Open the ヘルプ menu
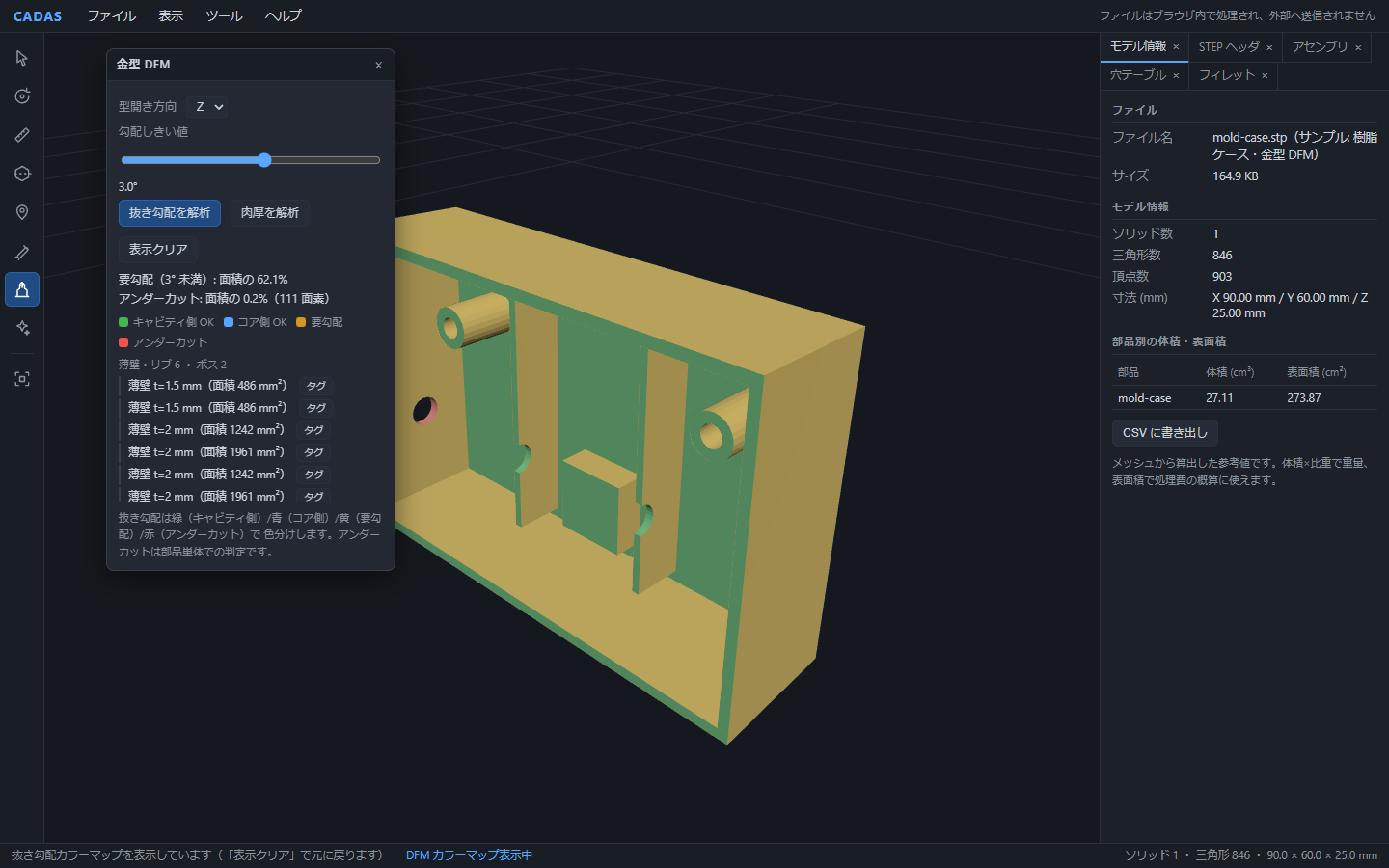 284,15
